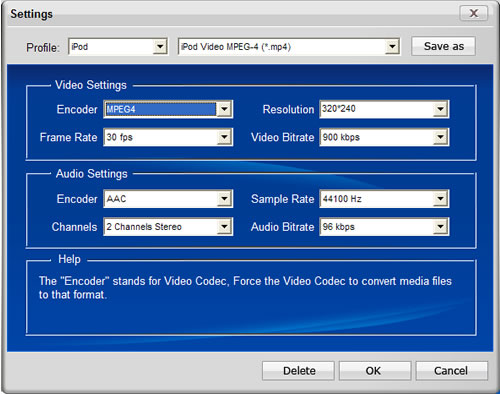Click the Delete button
500x394 pixels.
point(298,371)
